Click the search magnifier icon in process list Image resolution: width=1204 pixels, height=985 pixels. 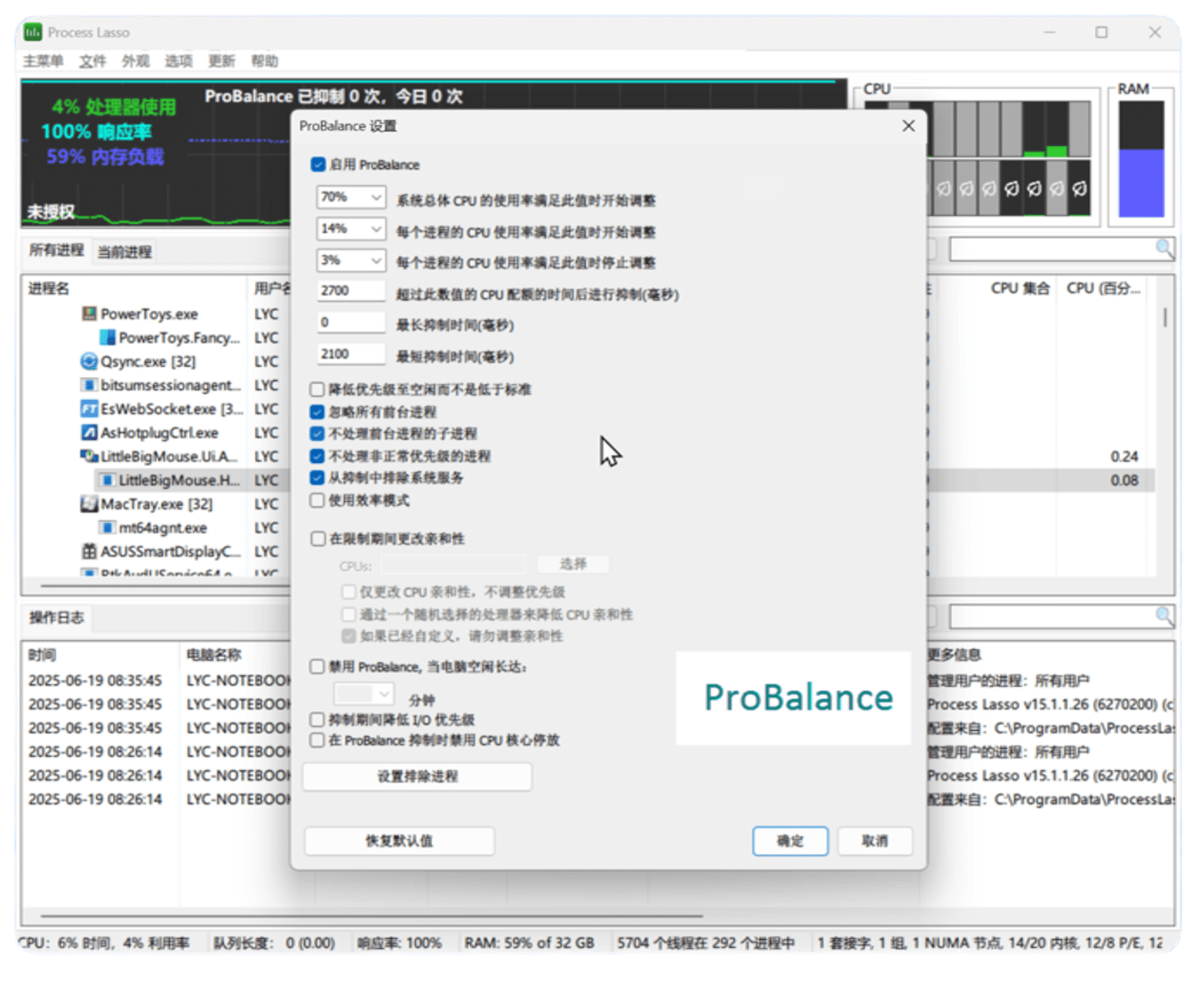(x=1164, y=249)
